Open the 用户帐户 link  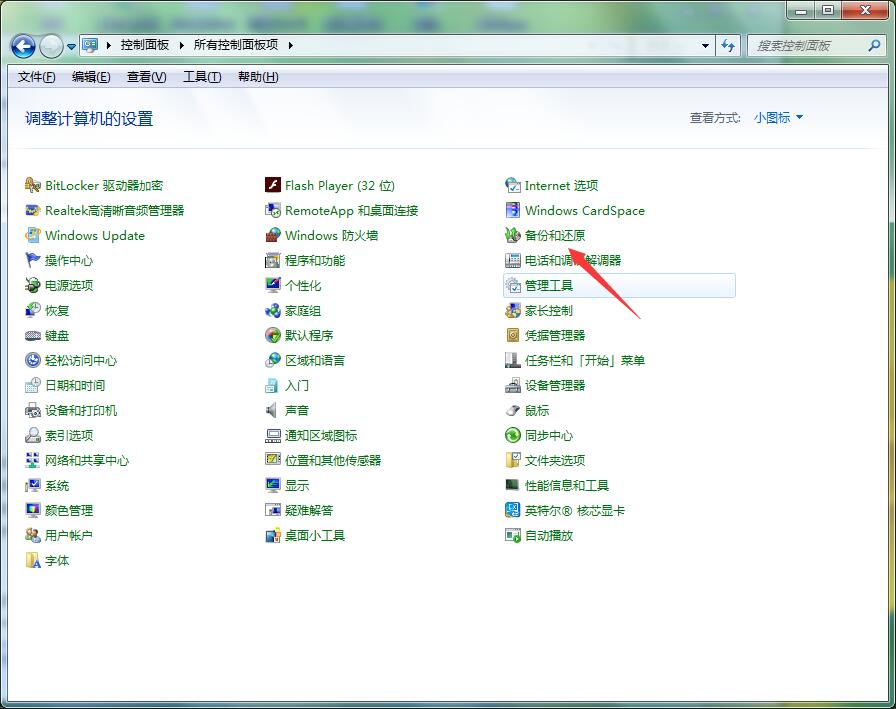tap(69, 535)
